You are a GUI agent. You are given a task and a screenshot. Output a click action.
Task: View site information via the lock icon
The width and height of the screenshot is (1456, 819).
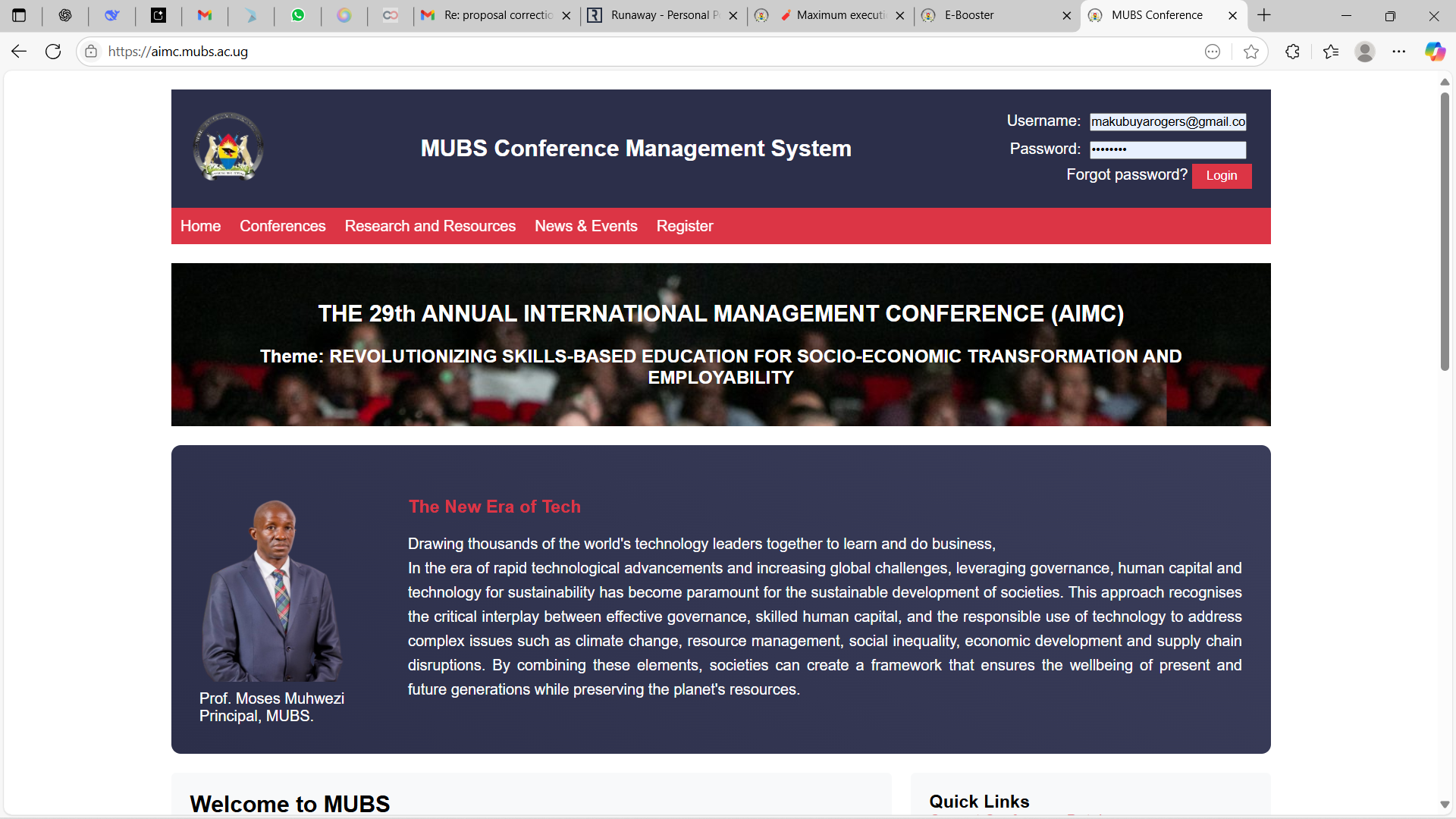[x=91, y=52]
